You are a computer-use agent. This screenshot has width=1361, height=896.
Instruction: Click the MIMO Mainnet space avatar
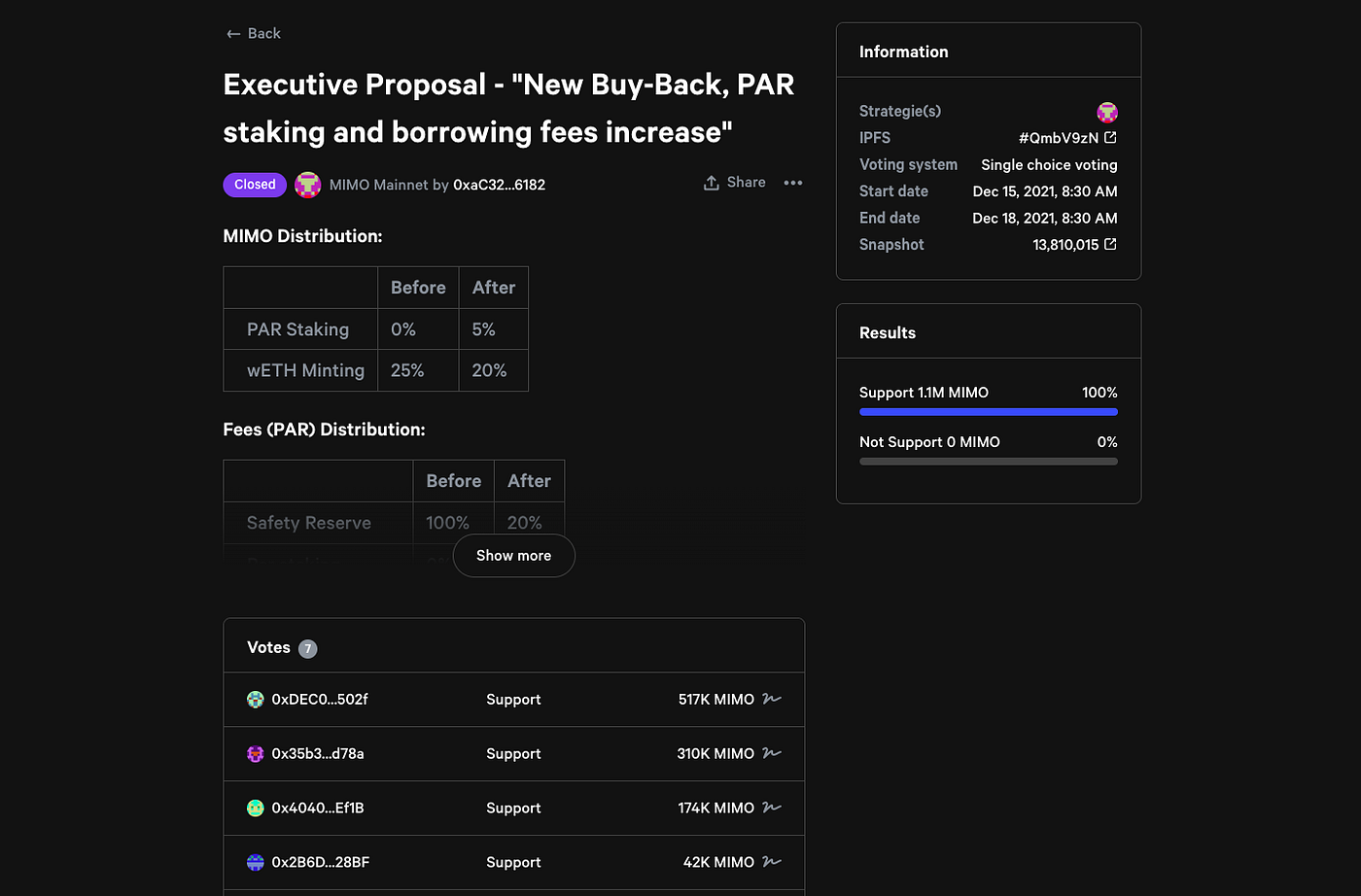tap(308, 185)
